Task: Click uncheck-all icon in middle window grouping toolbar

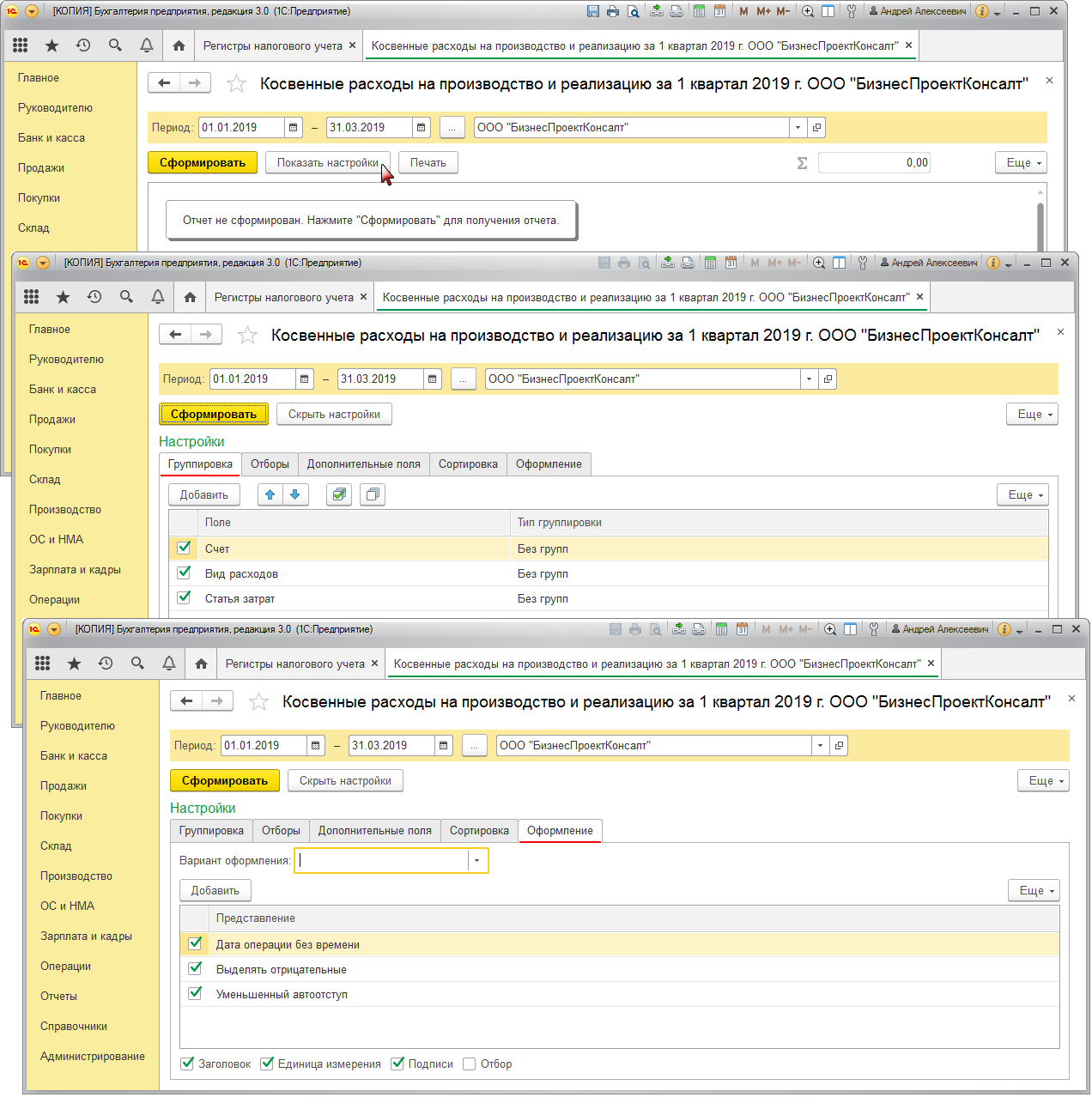Action: tap(373, 494)
